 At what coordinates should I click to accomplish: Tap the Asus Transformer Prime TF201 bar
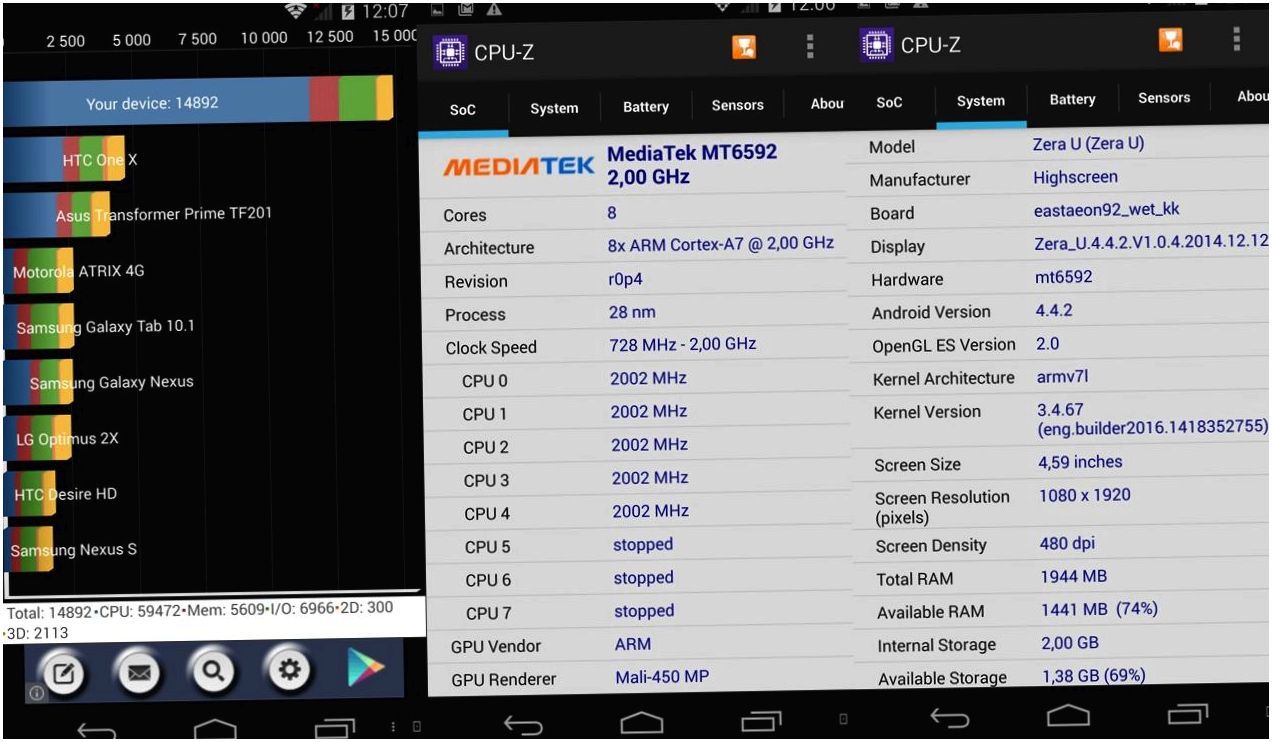57,215
